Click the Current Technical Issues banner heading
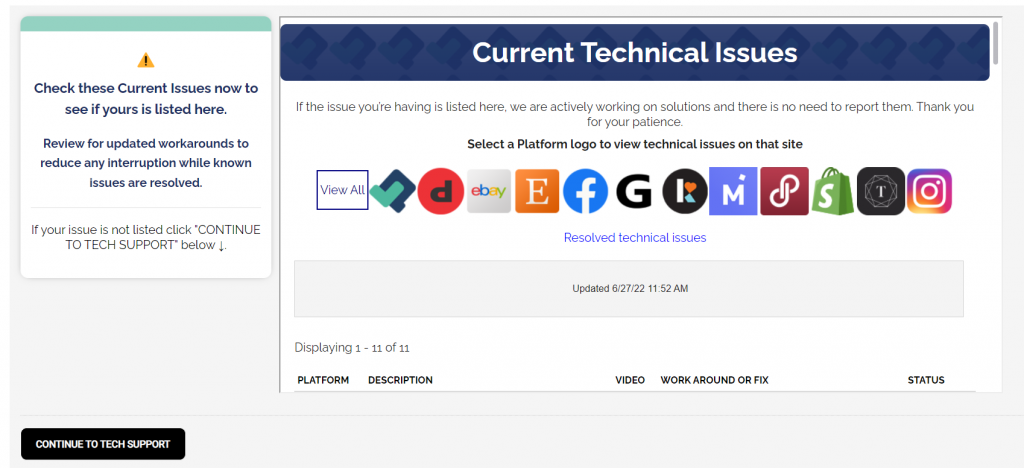The width and height of the screenshot is (1024, 468). tap(635, 52)
